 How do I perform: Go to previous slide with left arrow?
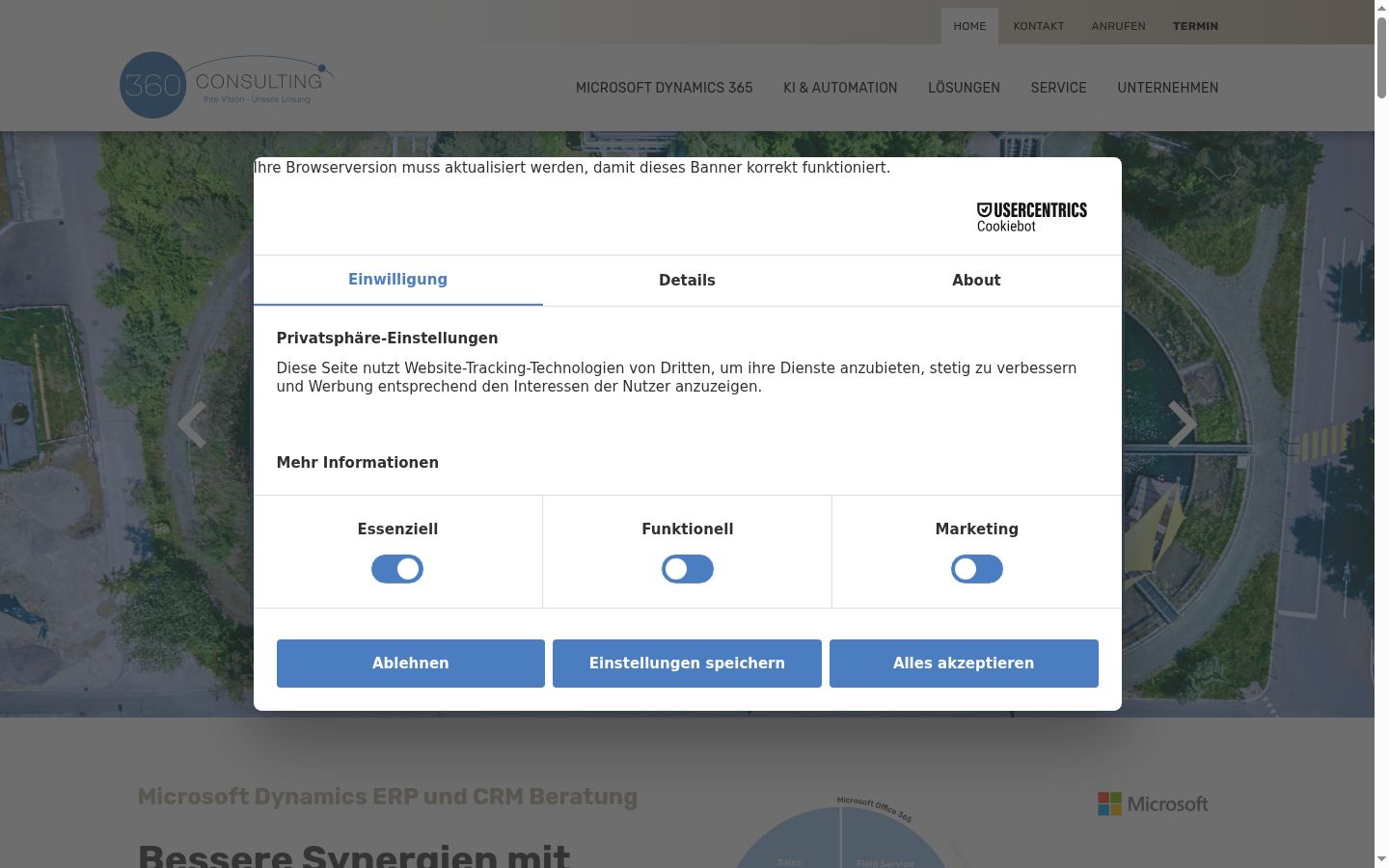click(x=192, y=424)
